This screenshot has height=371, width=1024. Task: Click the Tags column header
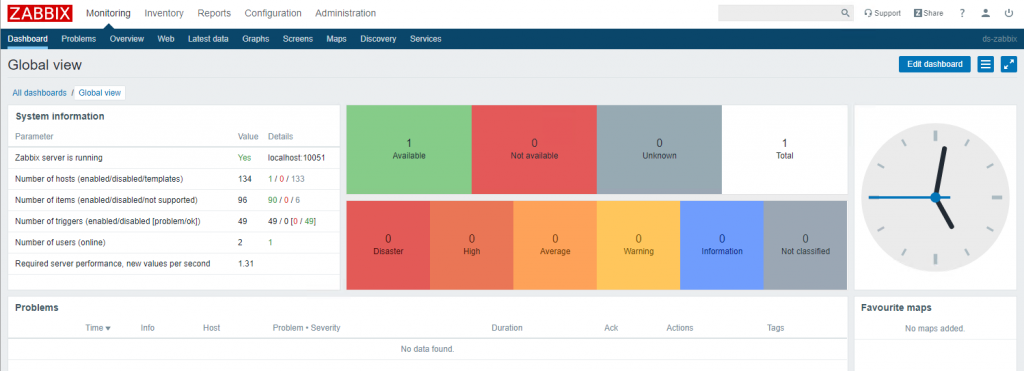point(776,328)
